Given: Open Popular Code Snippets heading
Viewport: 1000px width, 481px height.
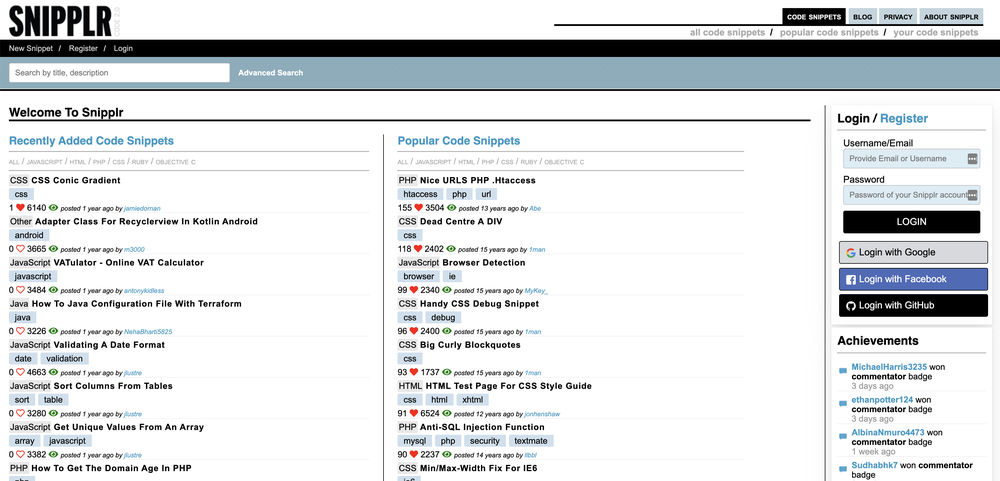Looking at the screenshot, I should tap(459, 141).
